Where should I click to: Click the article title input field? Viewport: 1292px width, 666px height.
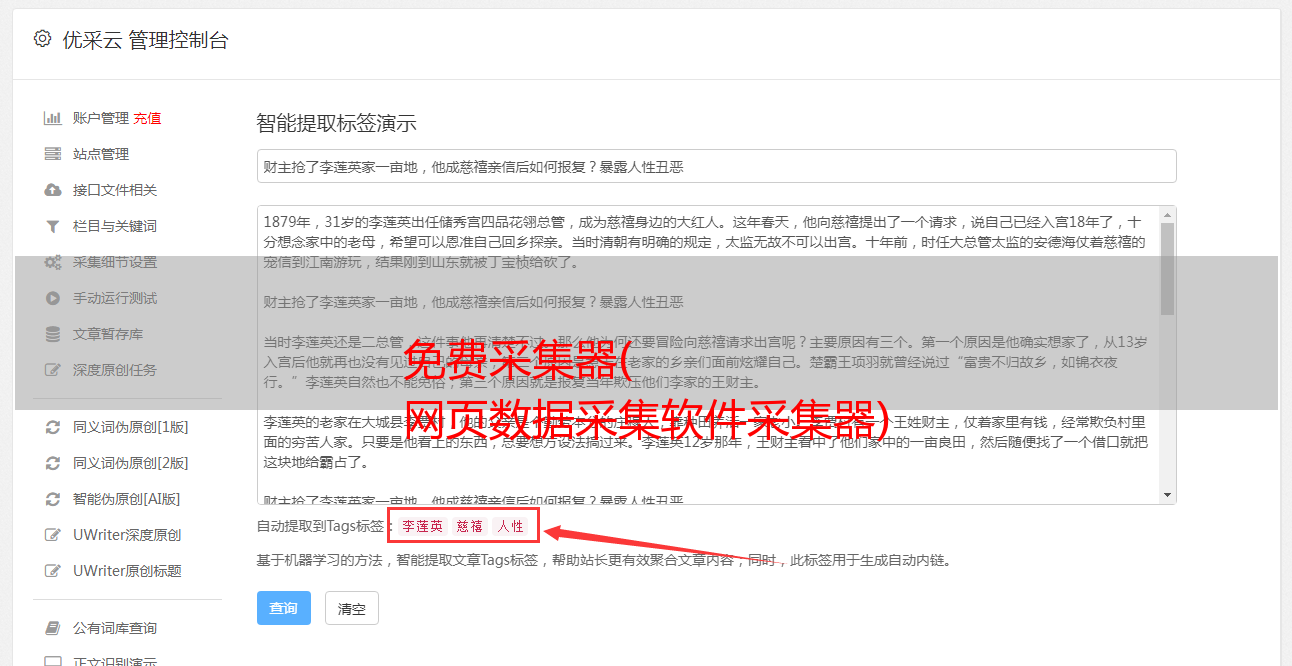click(x=716, y=166)
